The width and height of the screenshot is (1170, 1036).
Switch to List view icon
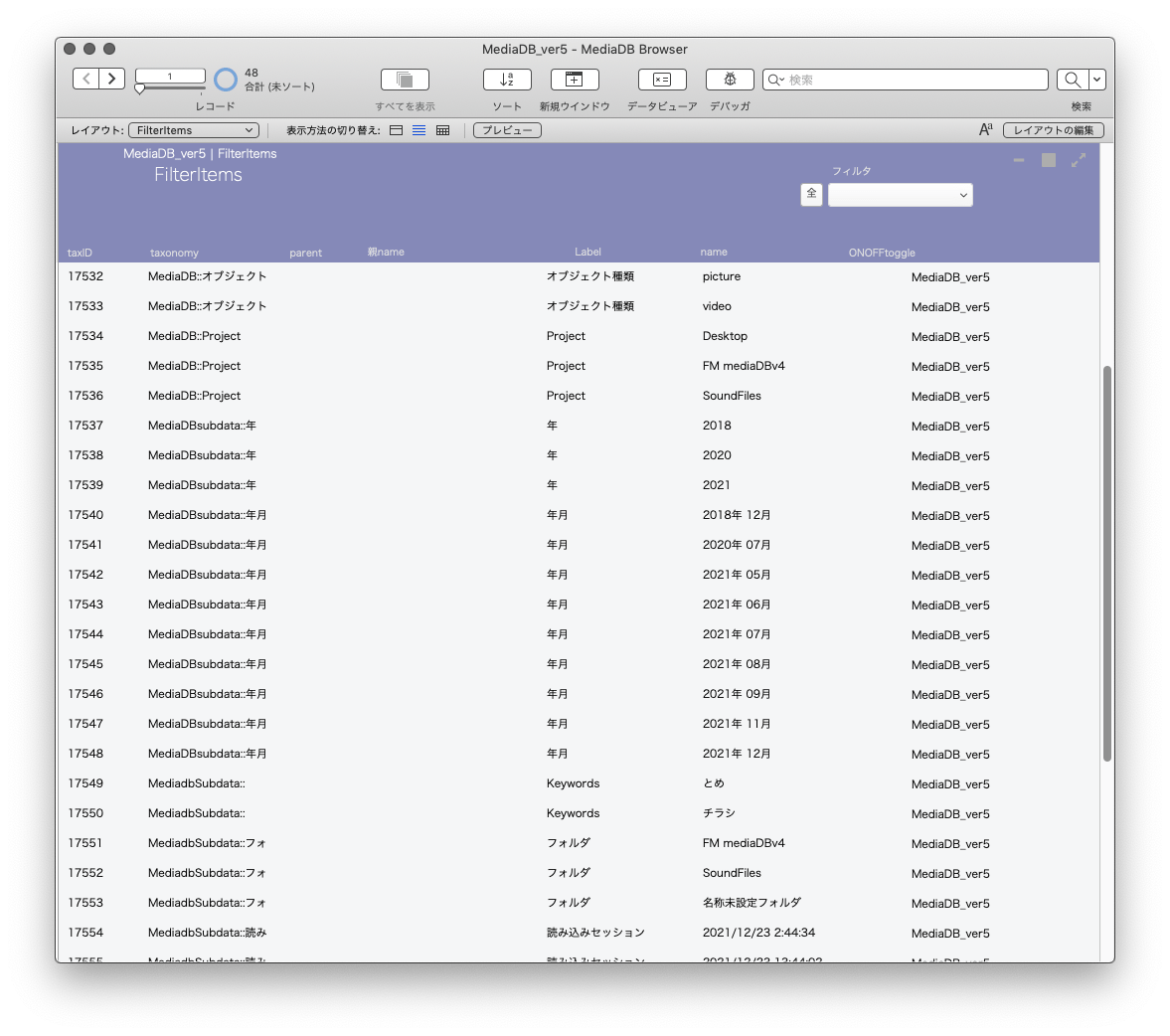click(419, 130)
